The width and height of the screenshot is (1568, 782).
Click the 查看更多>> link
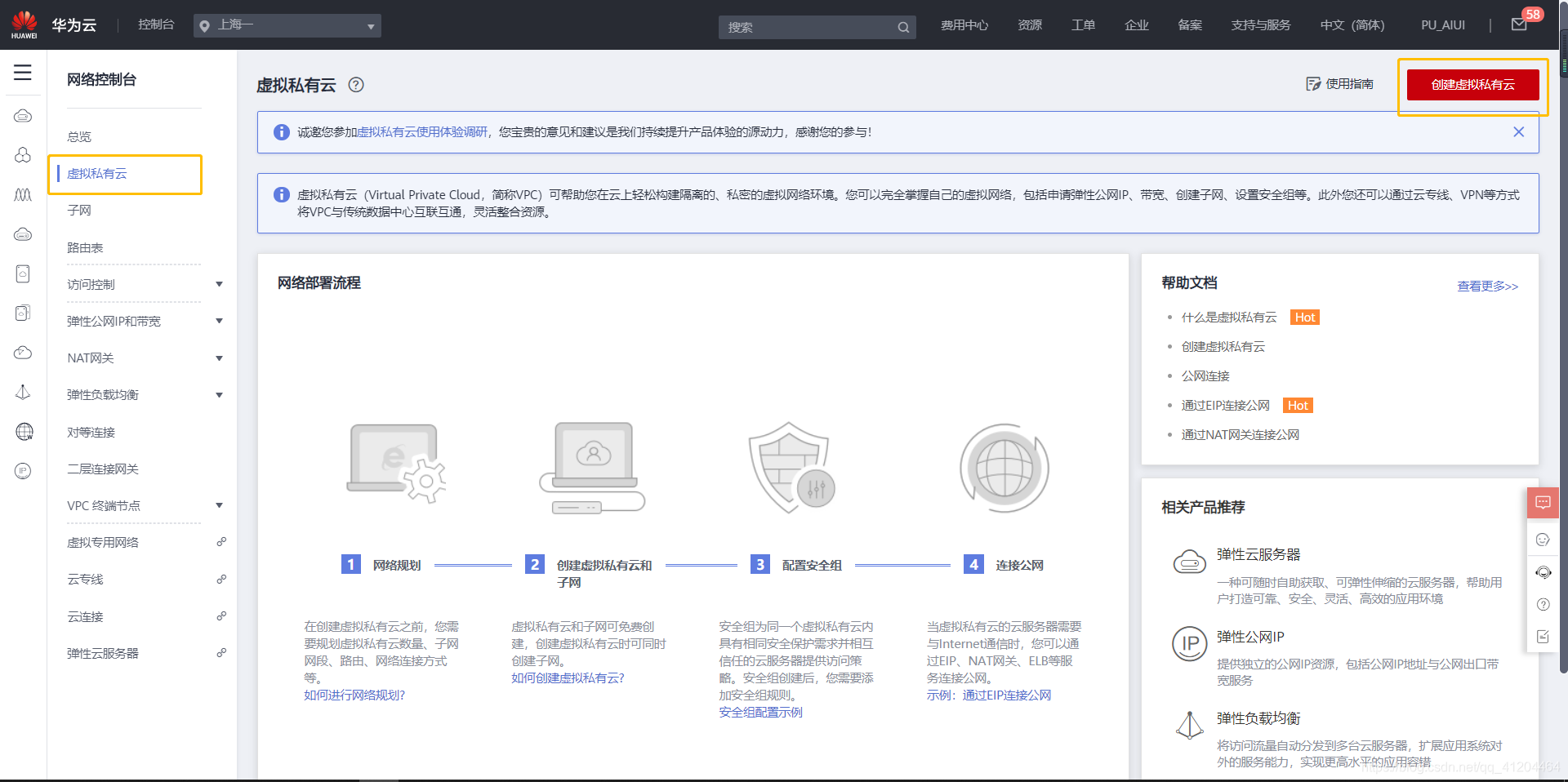(x=1488, y=287)
